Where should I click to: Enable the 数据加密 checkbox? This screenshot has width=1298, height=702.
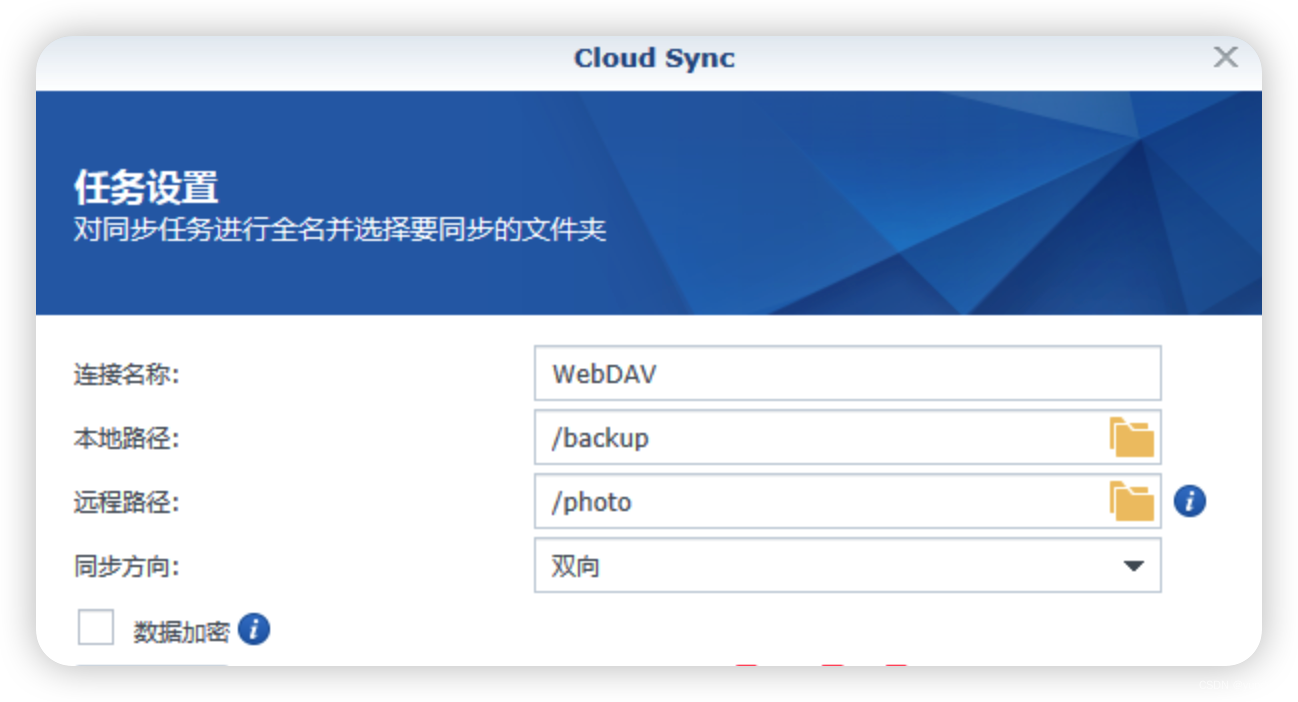coord(96,629)
